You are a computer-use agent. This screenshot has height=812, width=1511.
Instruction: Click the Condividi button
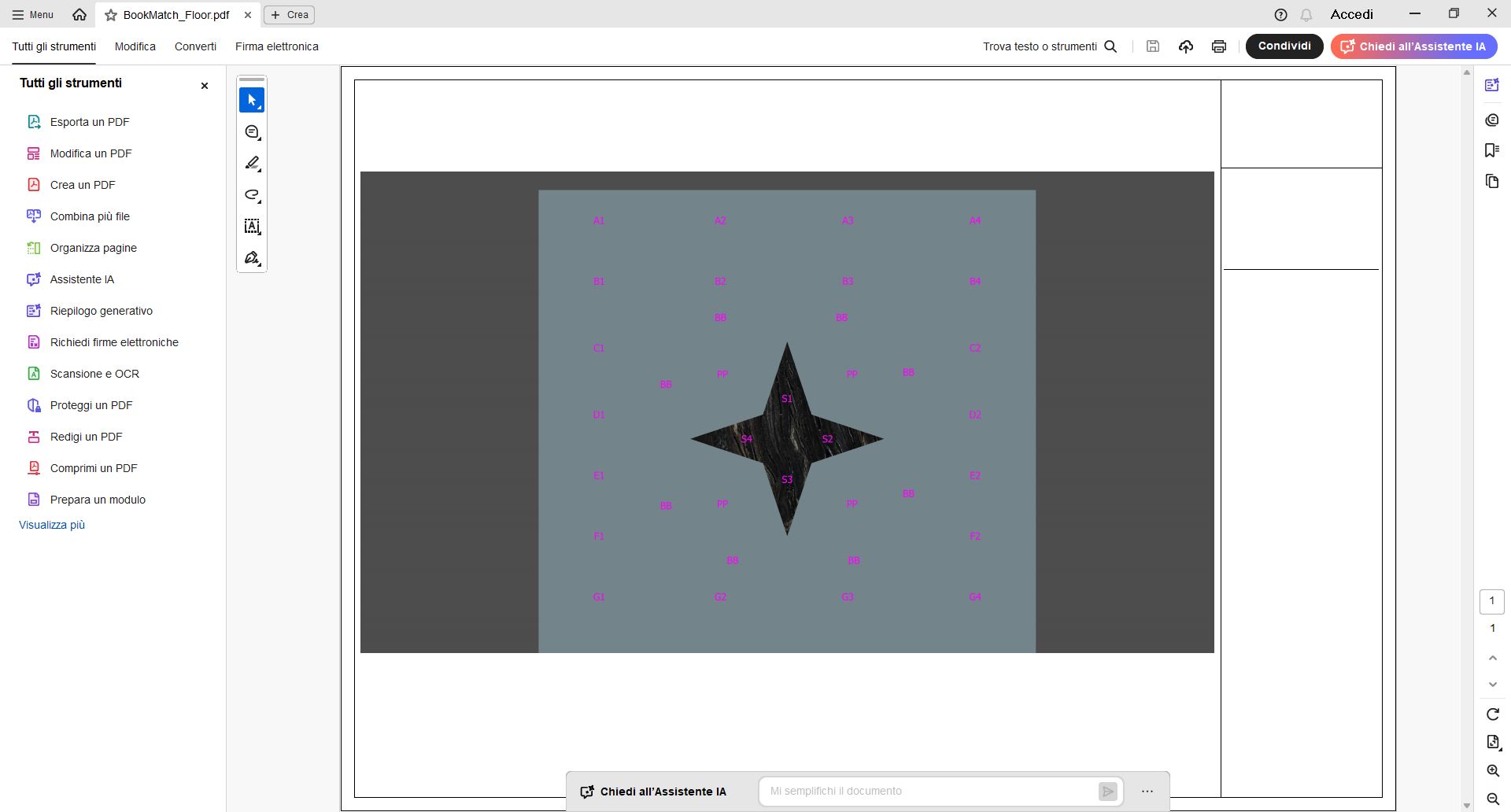point(1284,46)
